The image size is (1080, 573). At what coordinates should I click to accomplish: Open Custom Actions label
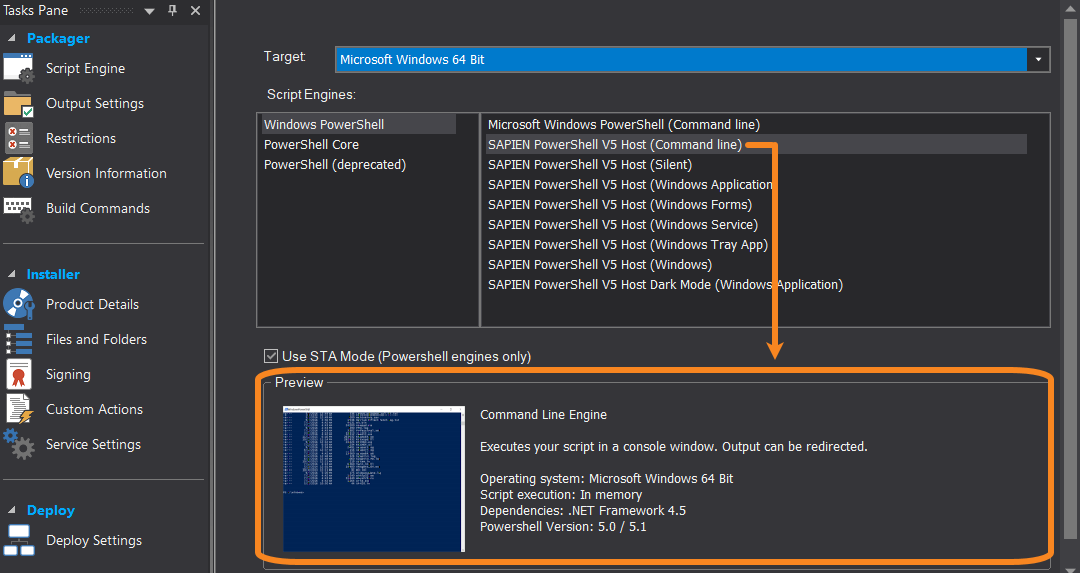pos(94,409)
